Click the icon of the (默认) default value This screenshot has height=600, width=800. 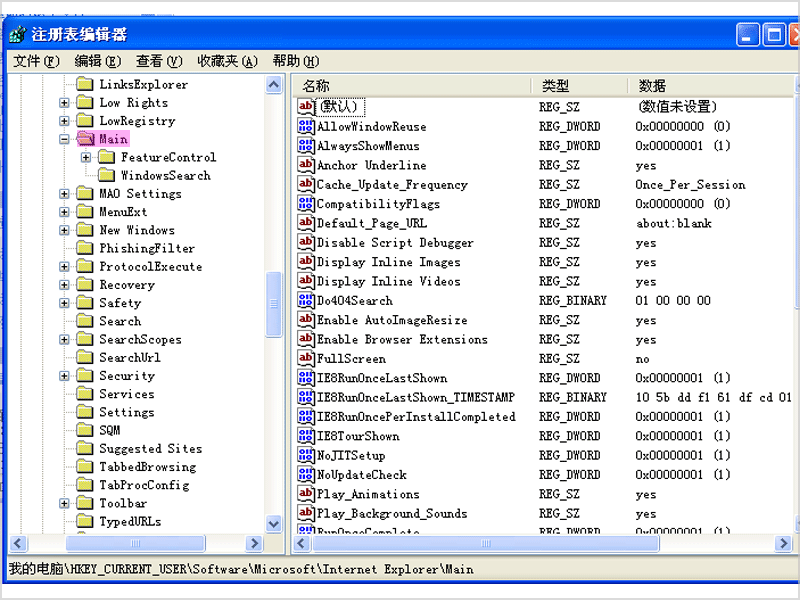(x=306, y=107)
